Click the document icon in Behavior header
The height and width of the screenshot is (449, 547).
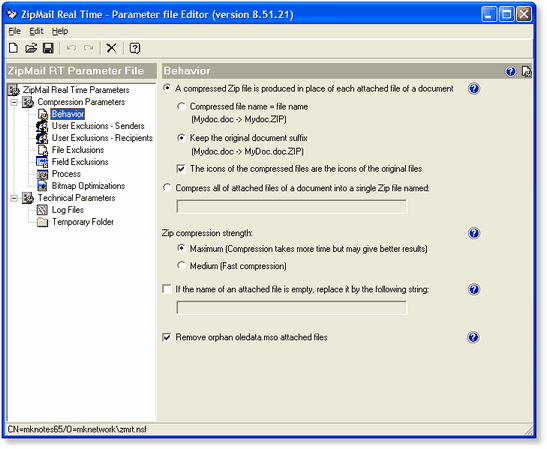pos(526,72)
